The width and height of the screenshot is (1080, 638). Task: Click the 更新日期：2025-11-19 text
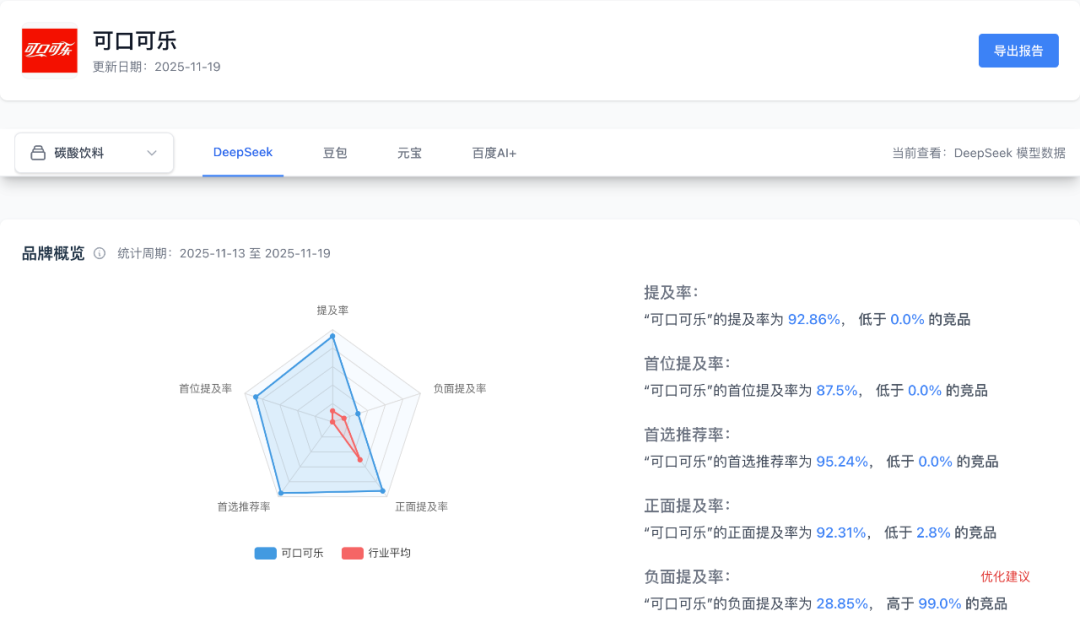click(x=157, y=67)
